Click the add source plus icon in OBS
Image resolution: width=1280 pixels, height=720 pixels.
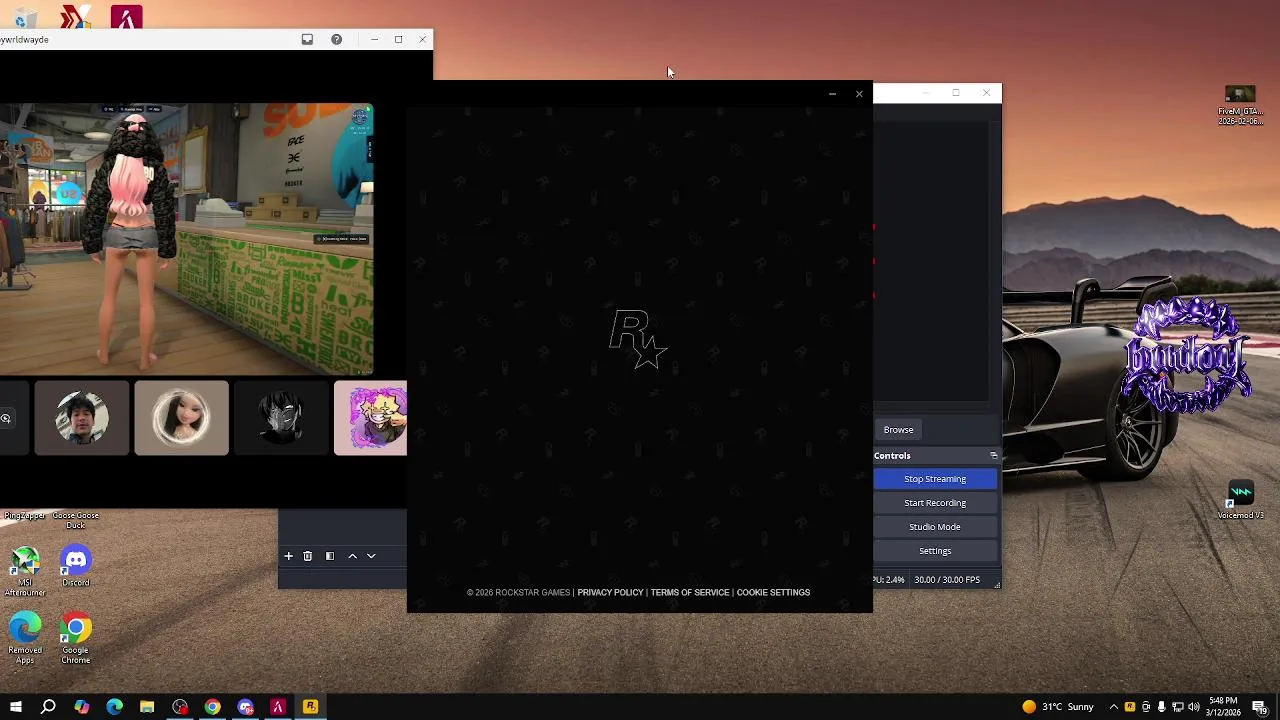pos(288,556)
